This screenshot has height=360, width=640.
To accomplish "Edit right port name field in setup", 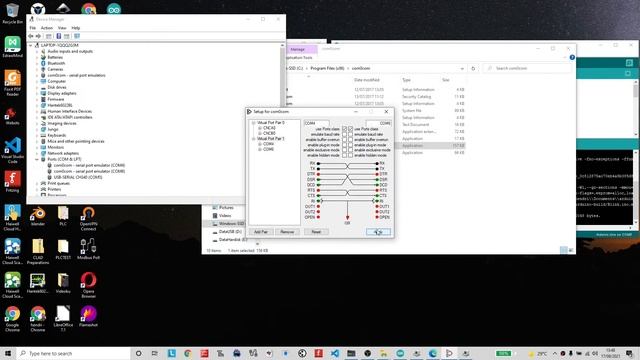I will point(378,123).
